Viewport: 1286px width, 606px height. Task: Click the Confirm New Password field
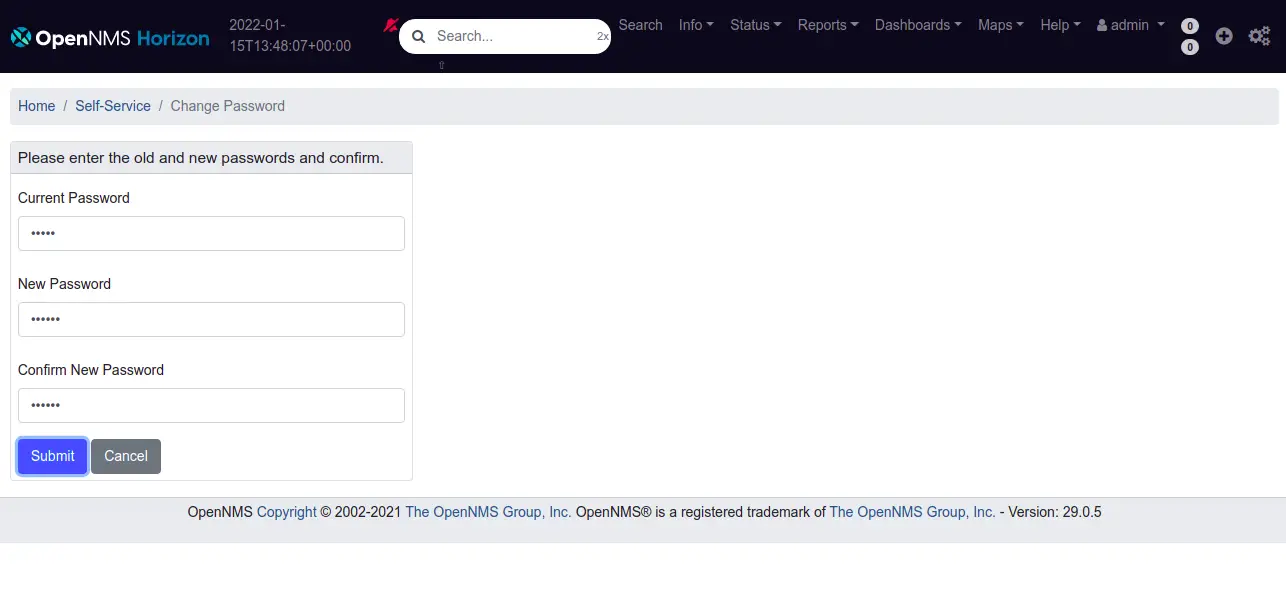pyautogui.click(x=211, y=405)
